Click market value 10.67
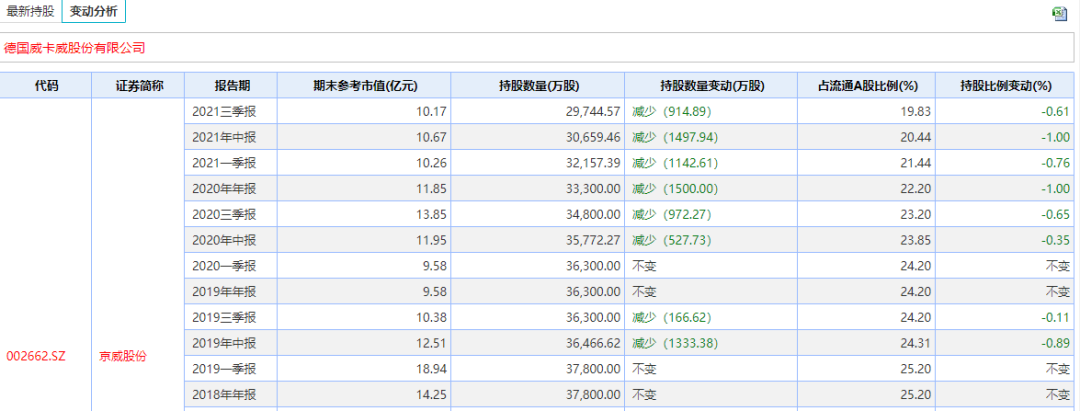1080x411 pixels. (432, 137)
